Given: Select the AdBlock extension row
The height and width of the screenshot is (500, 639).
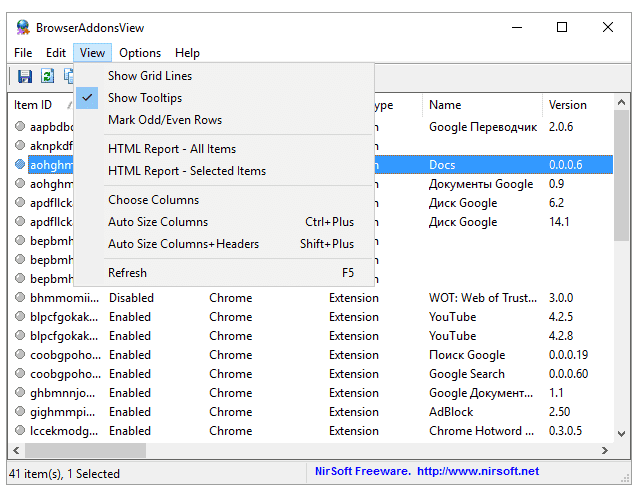Looking at the screenshot, I should tap(453, 412).
